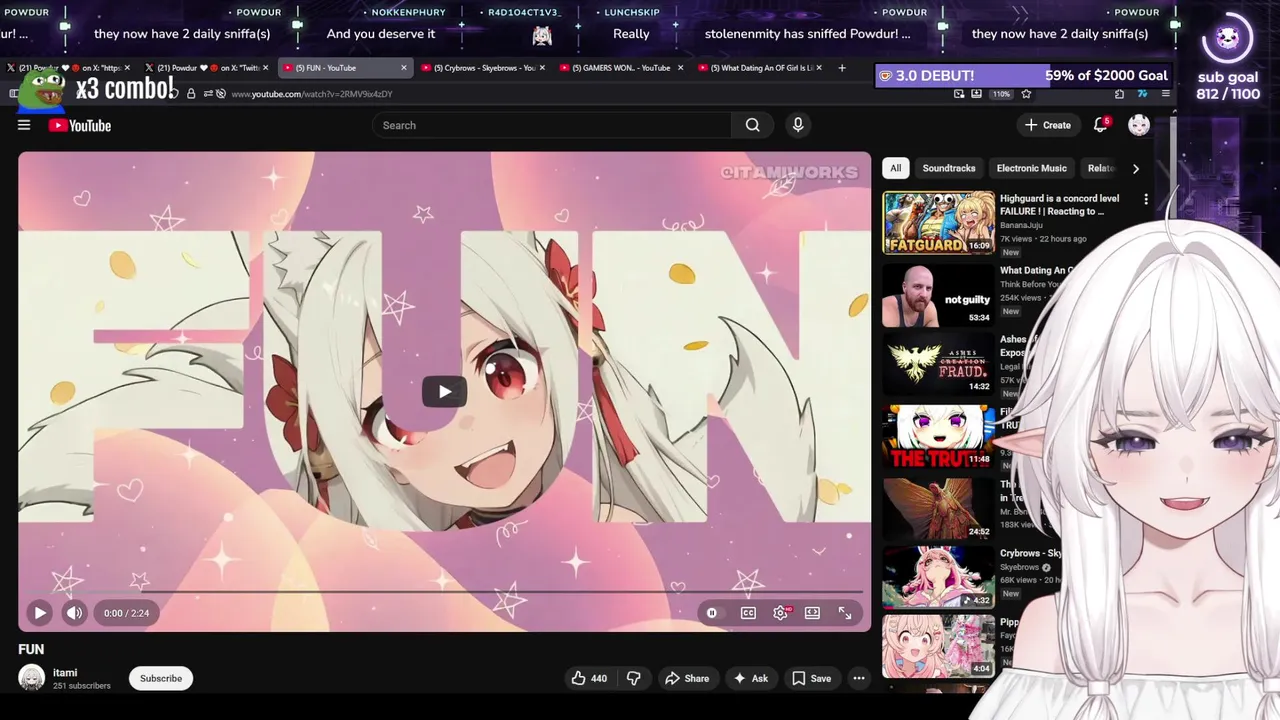Switch to Crybrows - Skyebrows browser tab
The height and width of the screenshot is (720, 1280).
point(484,68)
